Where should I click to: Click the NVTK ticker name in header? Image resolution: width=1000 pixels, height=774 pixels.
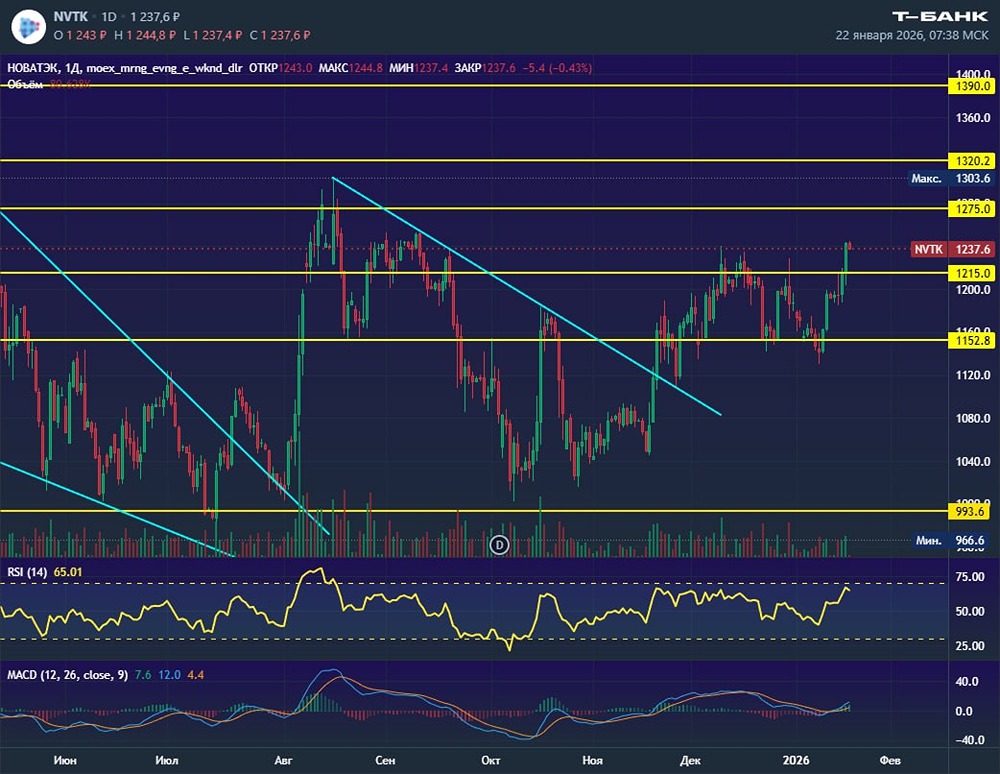click(x=71, y=17)
